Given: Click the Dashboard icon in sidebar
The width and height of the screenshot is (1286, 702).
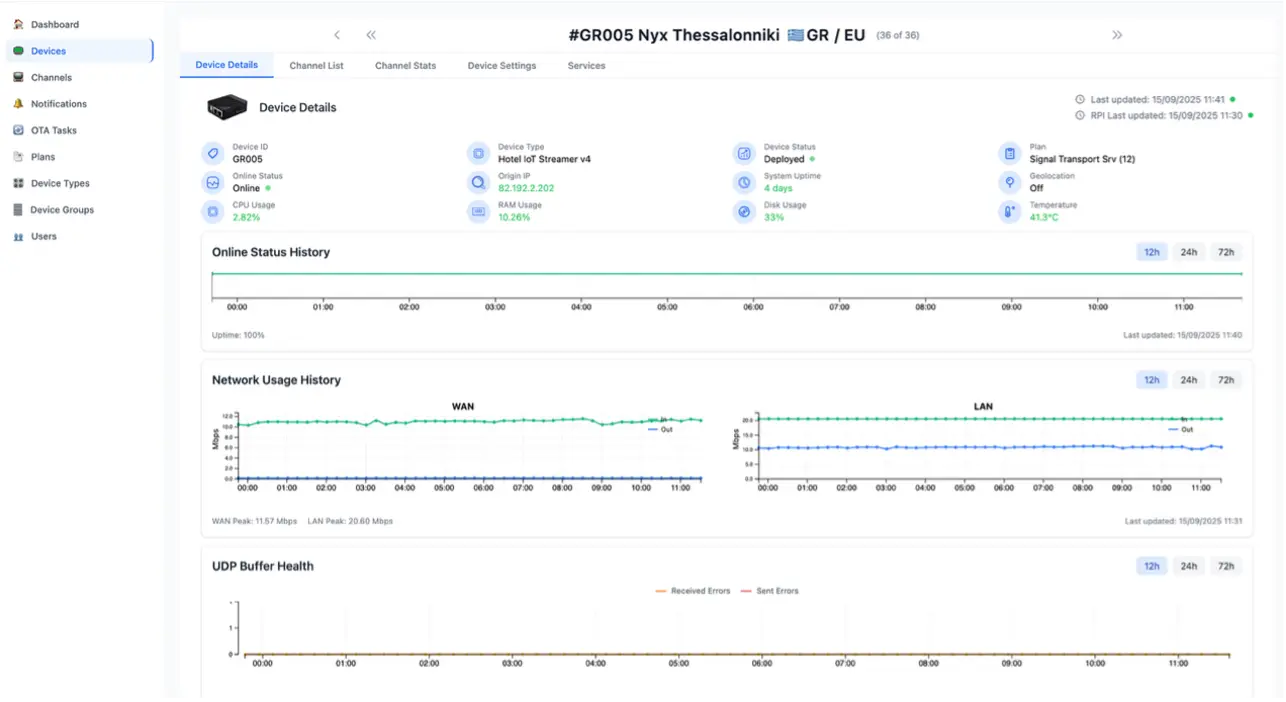Looking at the screenshot, I should point(18,24).
